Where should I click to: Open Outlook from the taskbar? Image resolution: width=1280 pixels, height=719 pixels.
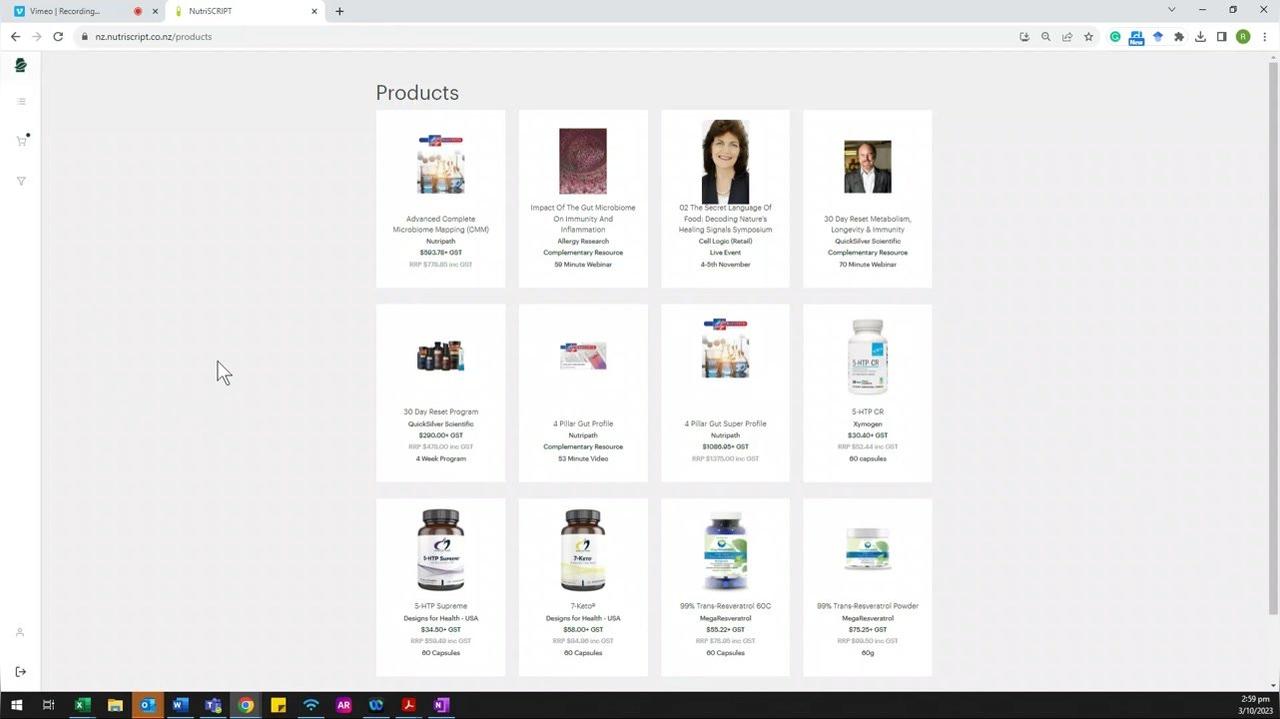coord(147,705)
